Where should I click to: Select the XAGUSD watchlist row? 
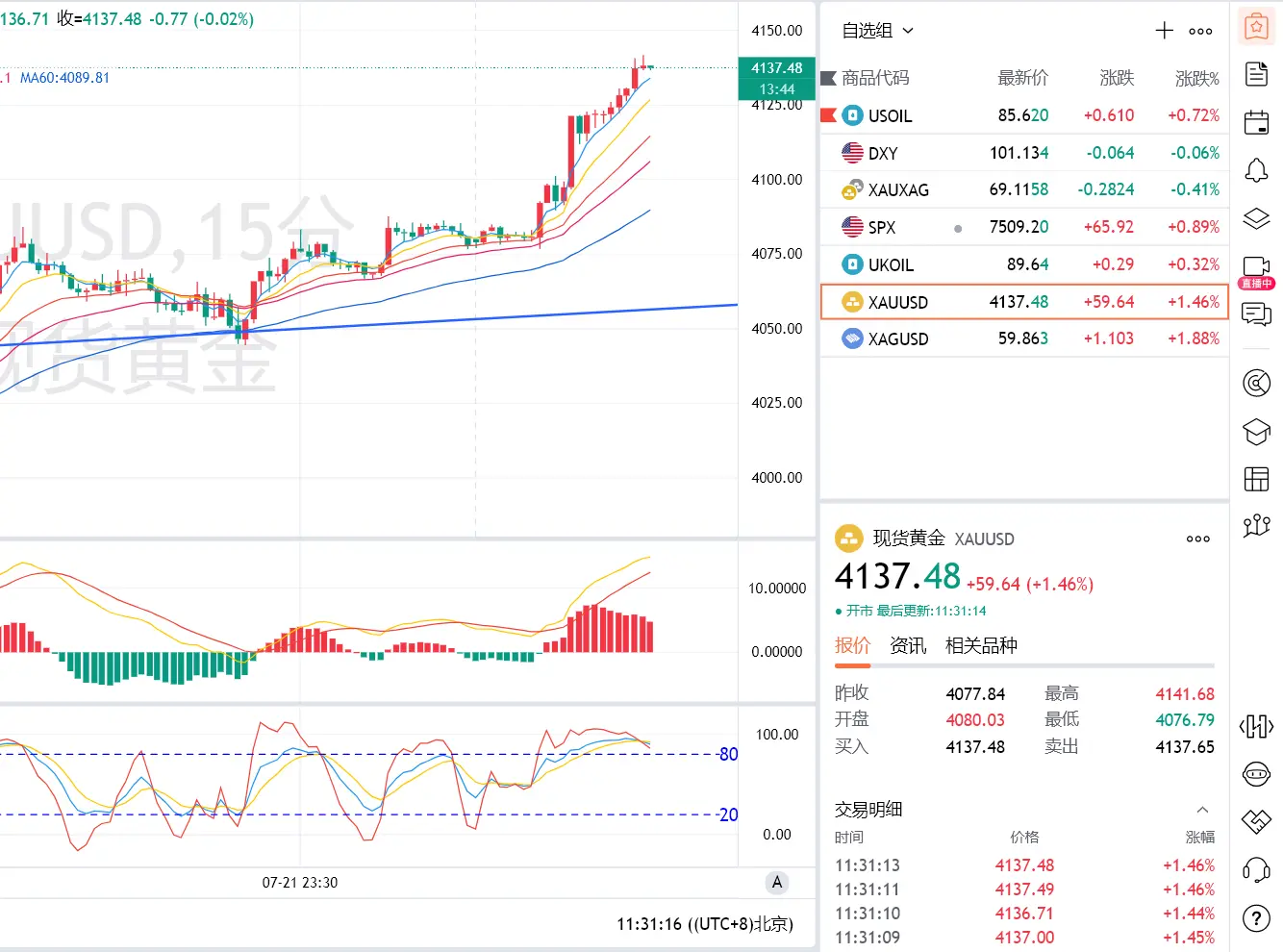tap(1024, 338)
